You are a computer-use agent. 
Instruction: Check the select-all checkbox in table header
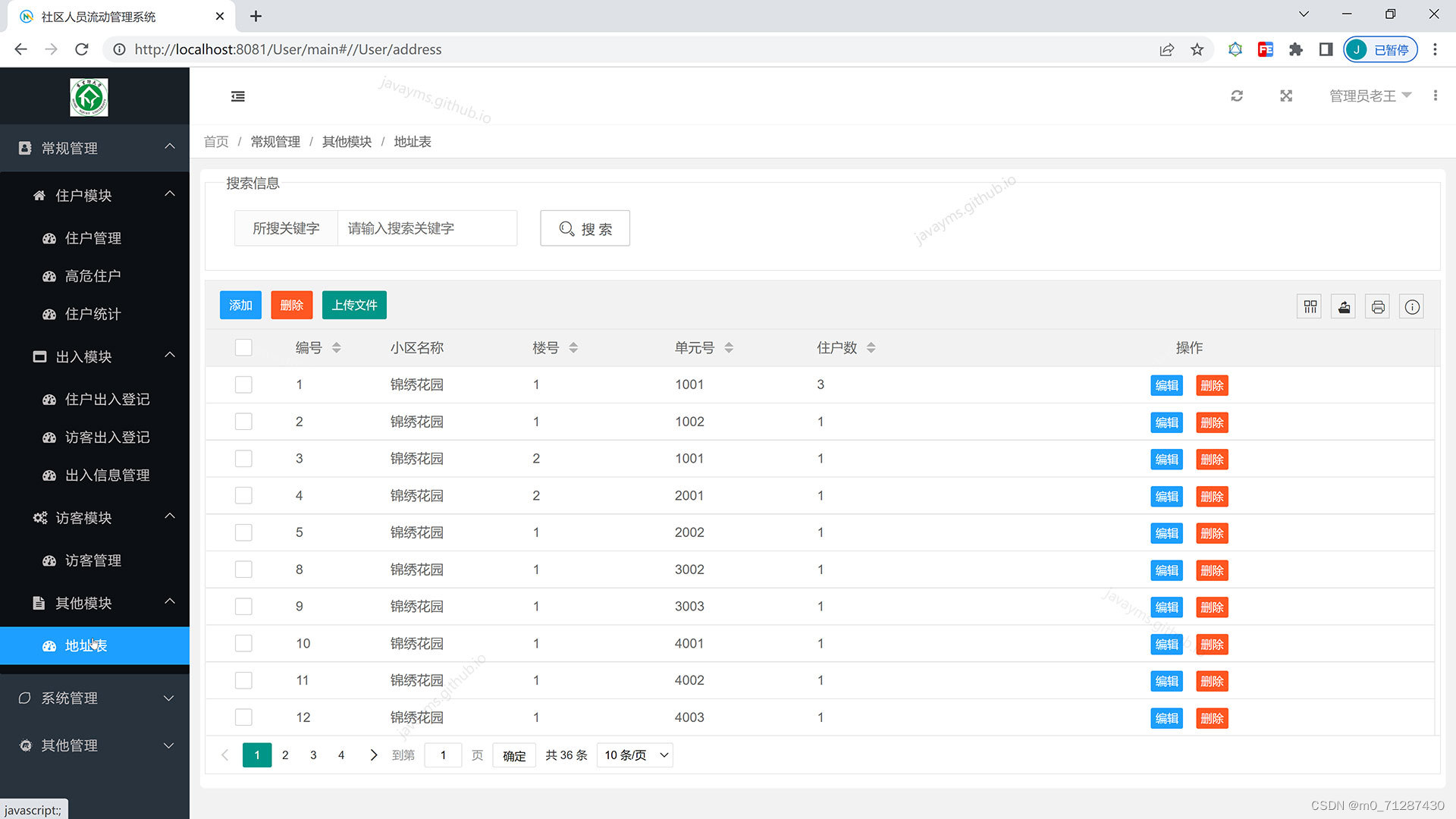click(243, 348)
